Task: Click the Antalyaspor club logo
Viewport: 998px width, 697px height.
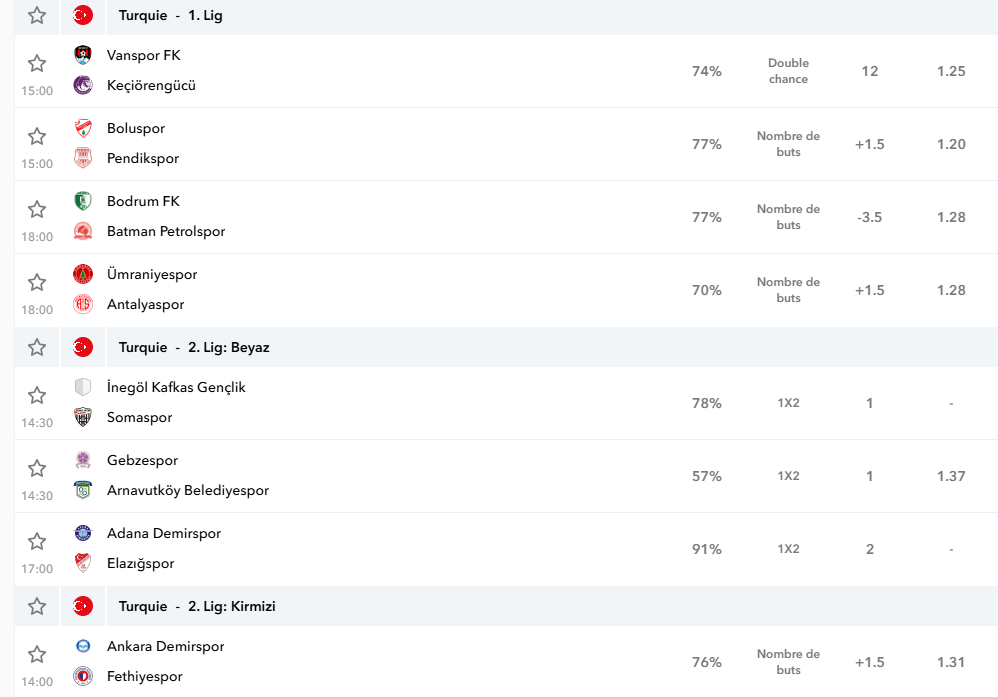Action: click(83, 304)
